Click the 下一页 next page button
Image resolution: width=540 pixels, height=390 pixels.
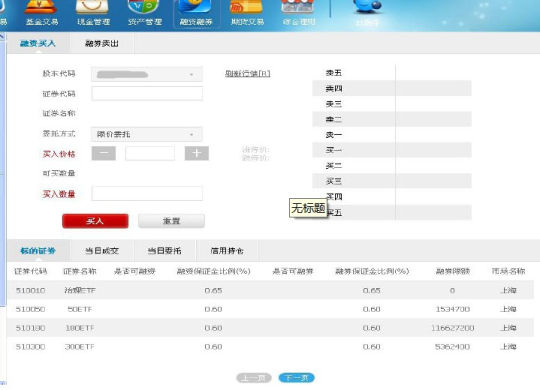point(297,378)
